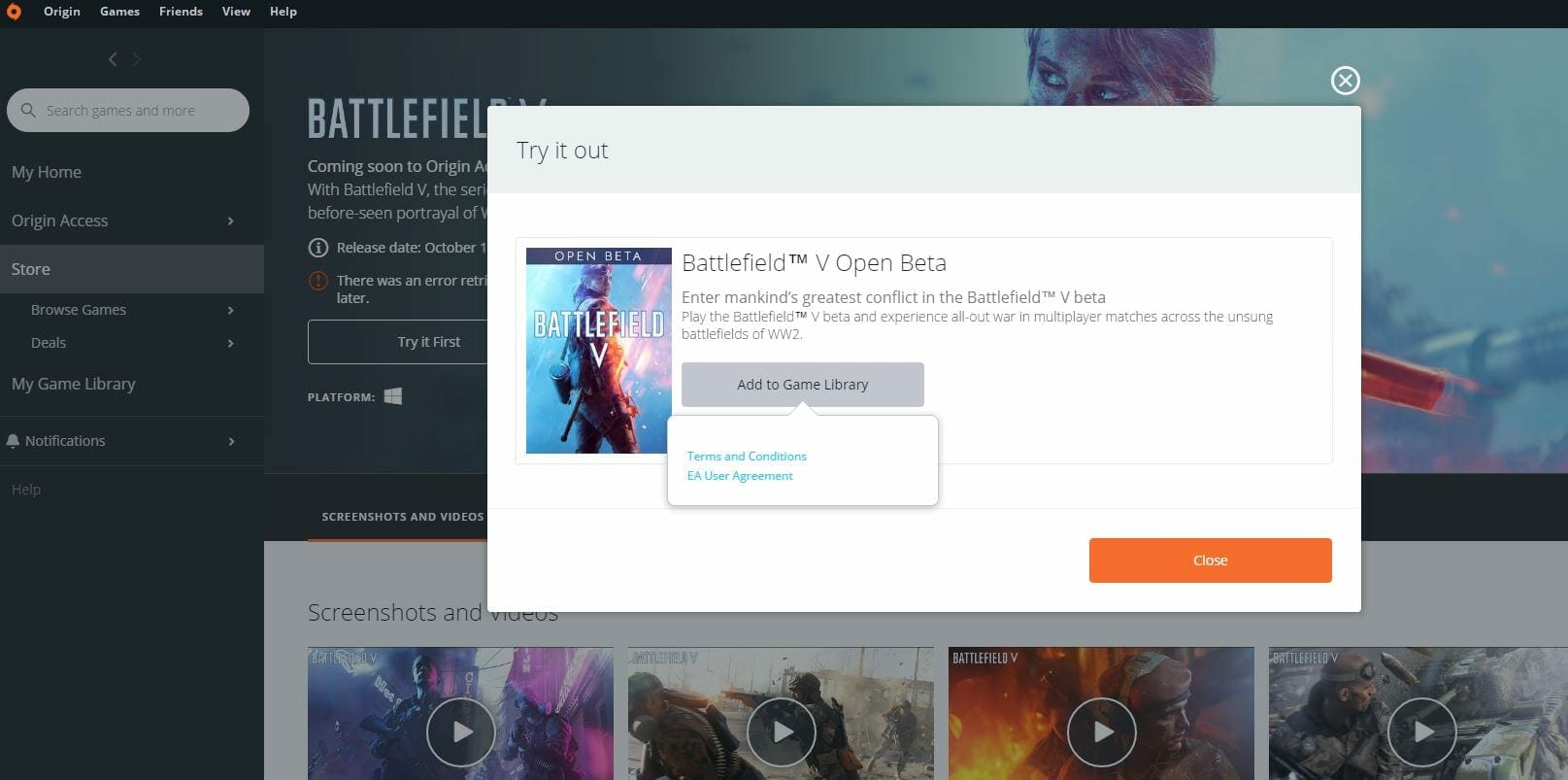The height and width of the screenshot is (780, 1568).
Task: Click the Origin logo icon
Action: (13, 13)
